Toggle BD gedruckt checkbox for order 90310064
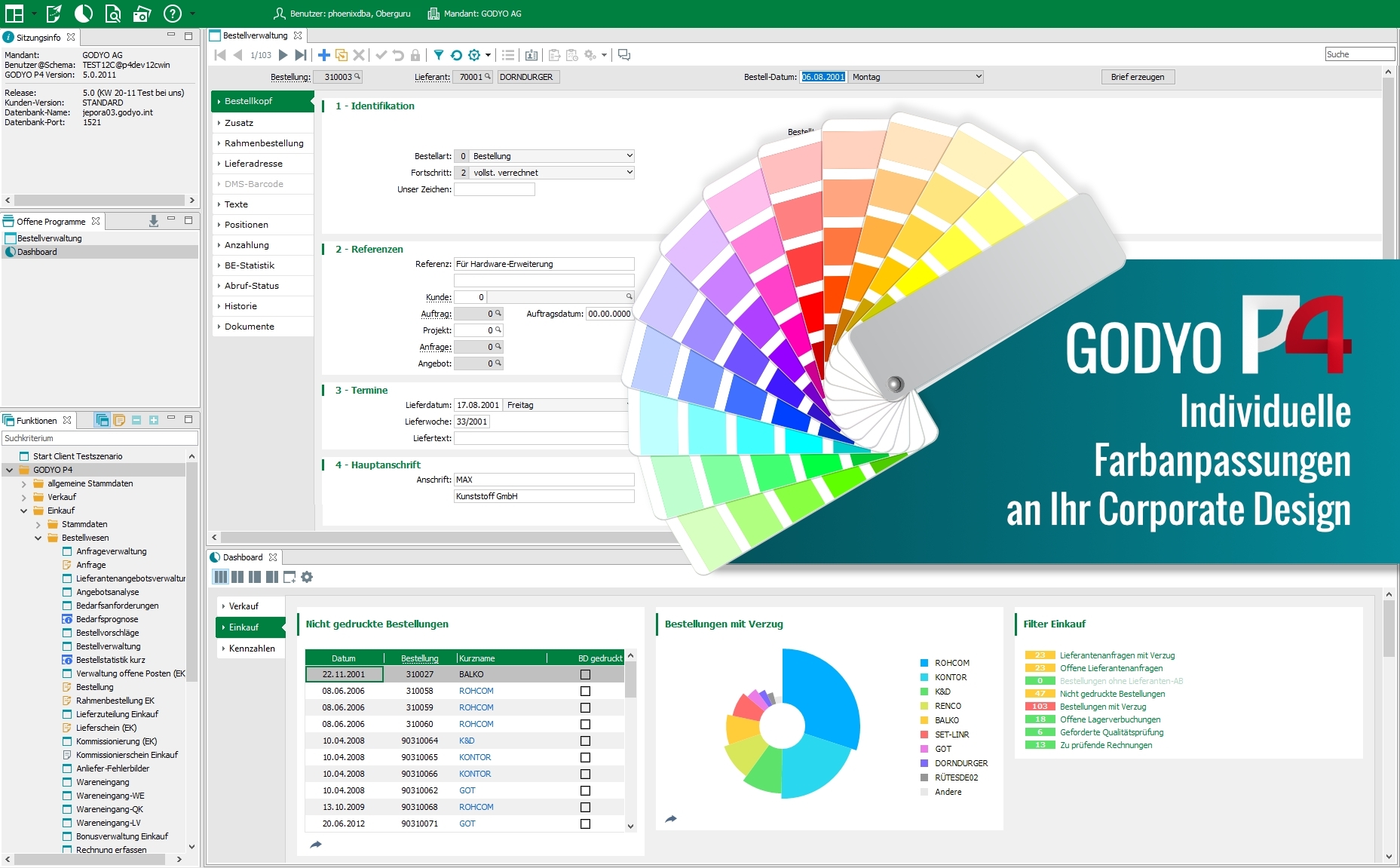The height and width of the screenshot is (868, 1400). 585,741
